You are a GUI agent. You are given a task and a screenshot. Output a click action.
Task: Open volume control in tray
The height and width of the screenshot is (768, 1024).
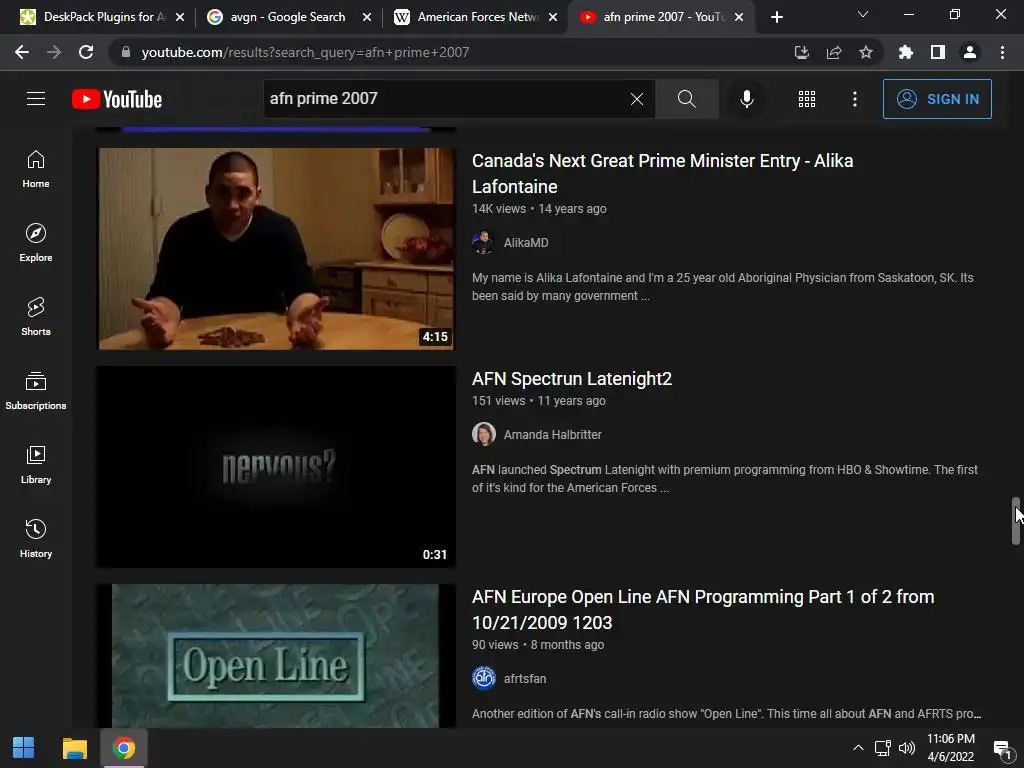click(907, 748)
